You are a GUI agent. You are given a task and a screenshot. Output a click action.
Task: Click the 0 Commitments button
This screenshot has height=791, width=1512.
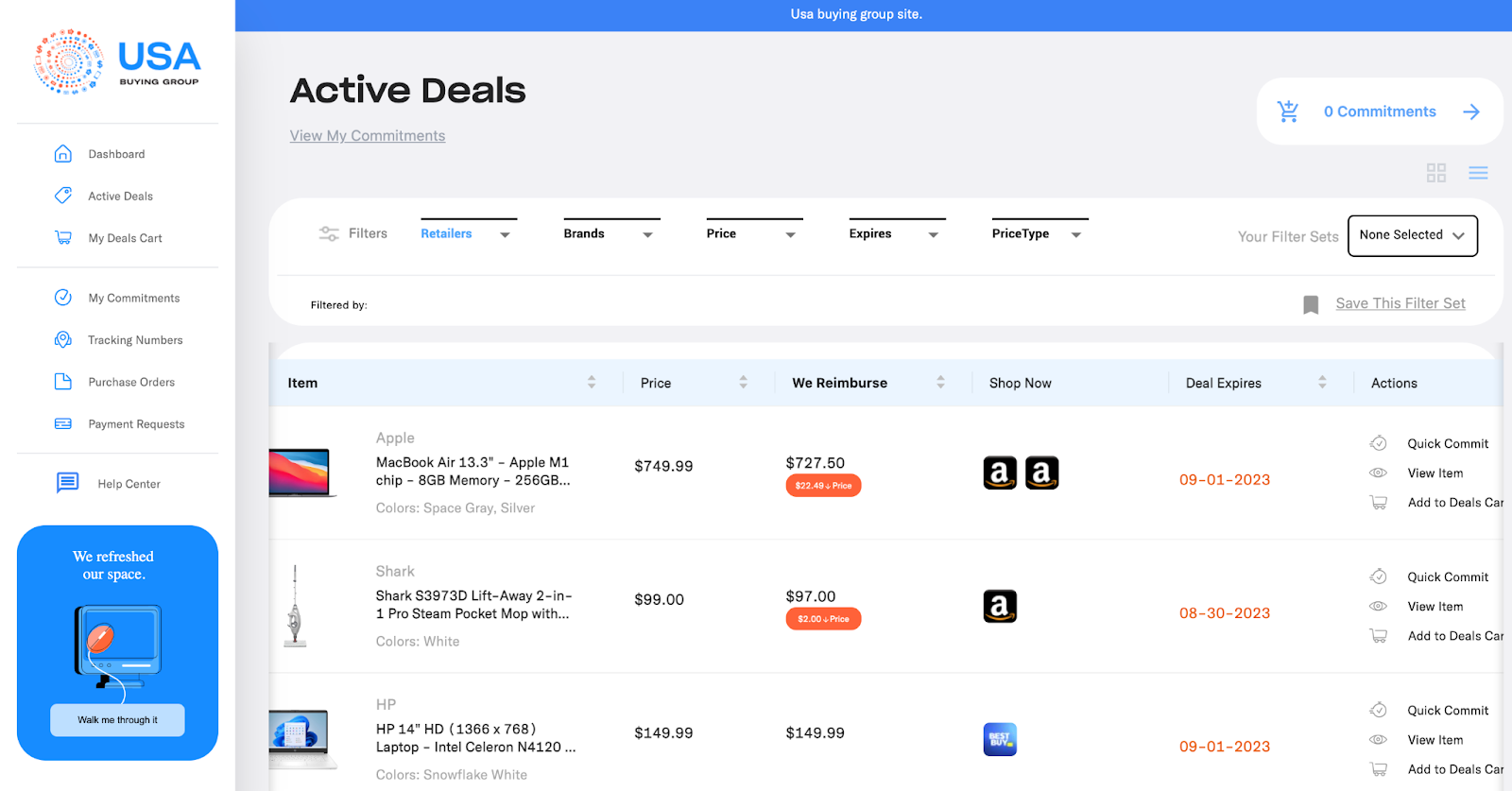1380,112
